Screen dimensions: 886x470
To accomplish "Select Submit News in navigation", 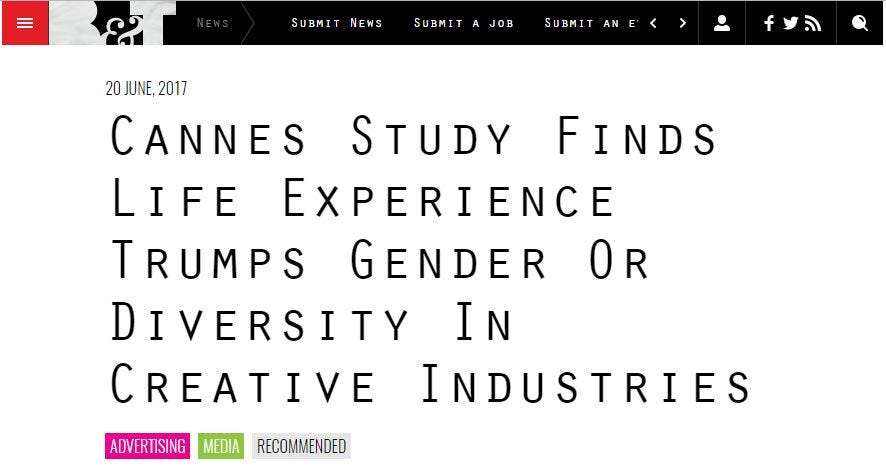I will tap(337, 23).
